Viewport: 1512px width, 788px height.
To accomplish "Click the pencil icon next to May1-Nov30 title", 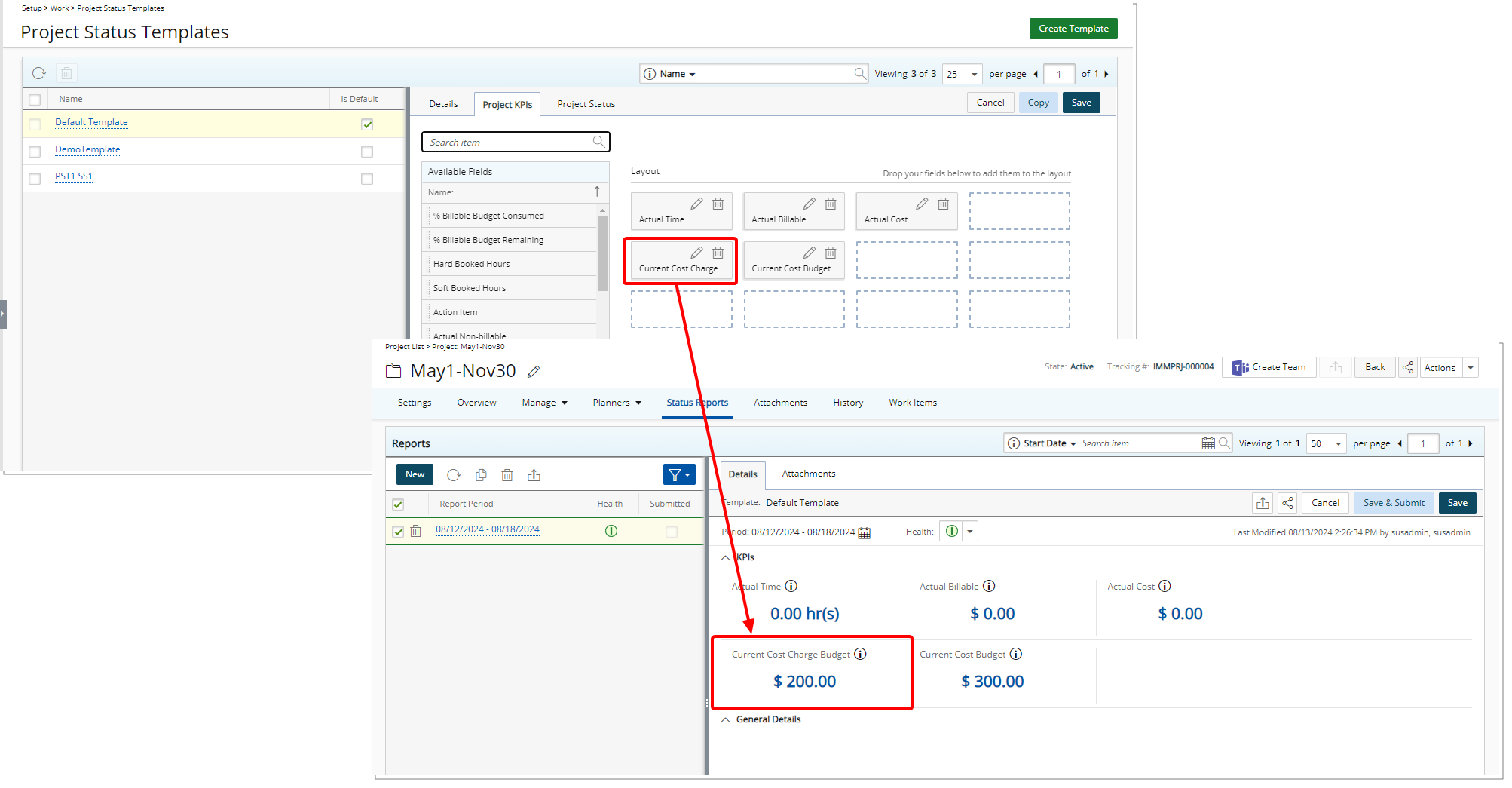I will [x=534, y=372].
